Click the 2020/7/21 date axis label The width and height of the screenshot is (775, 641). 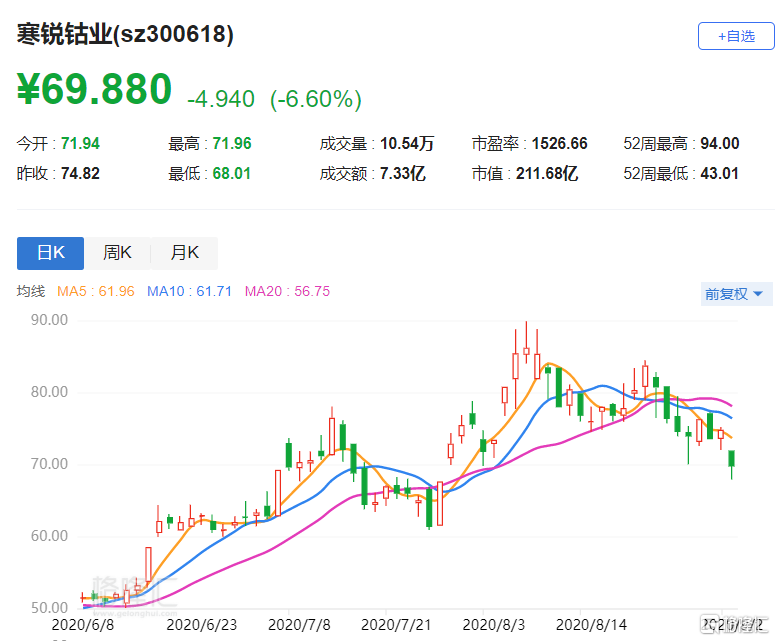pyautogui.click(x=396, y=625)
